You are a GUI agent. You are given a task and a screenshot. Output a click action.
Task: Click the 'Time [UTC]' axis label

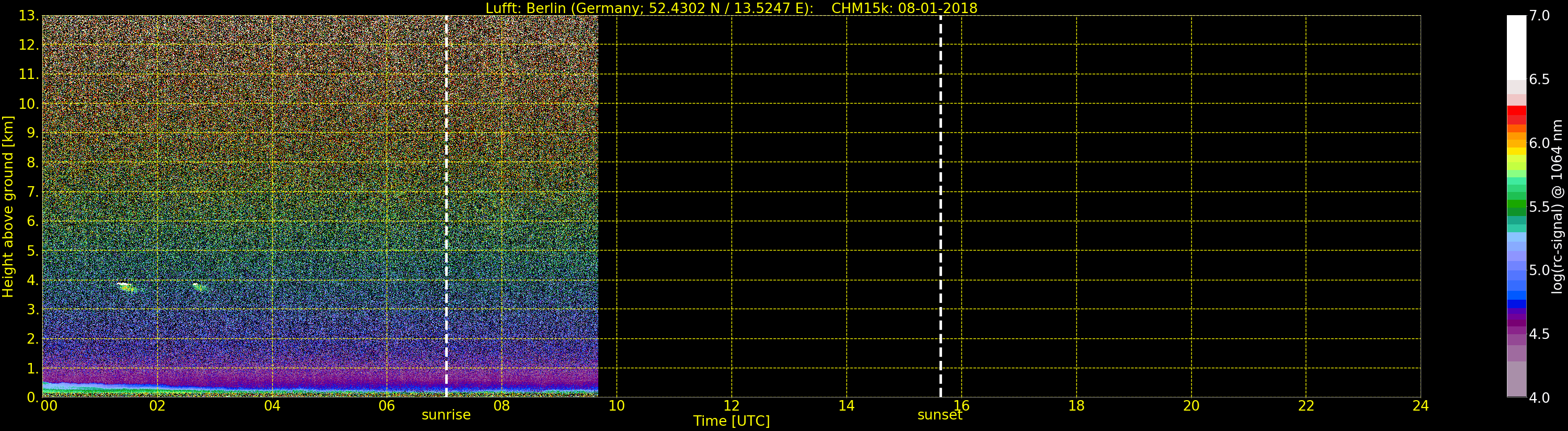coord(731,421)
